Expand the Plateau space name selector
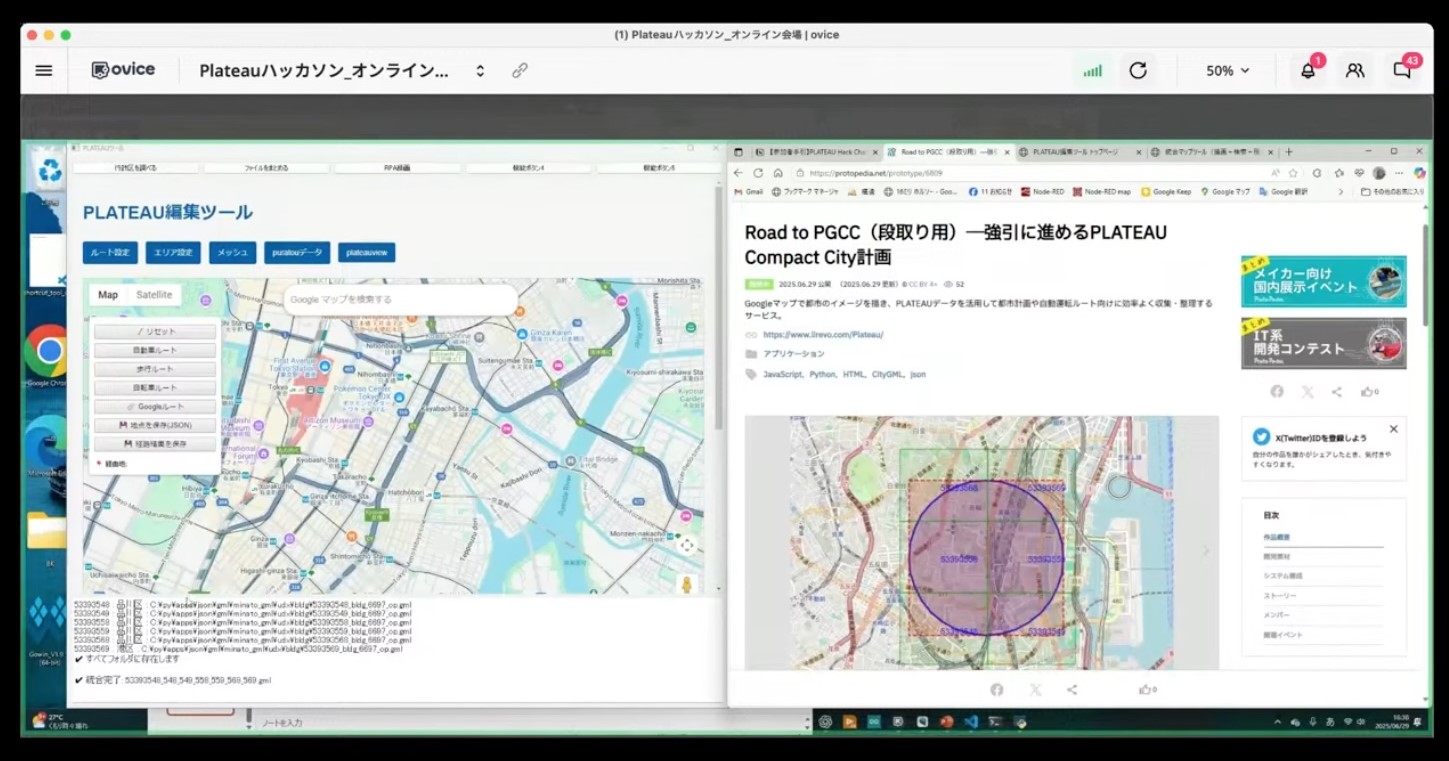The image size is (1449, 761). (480, 71)
